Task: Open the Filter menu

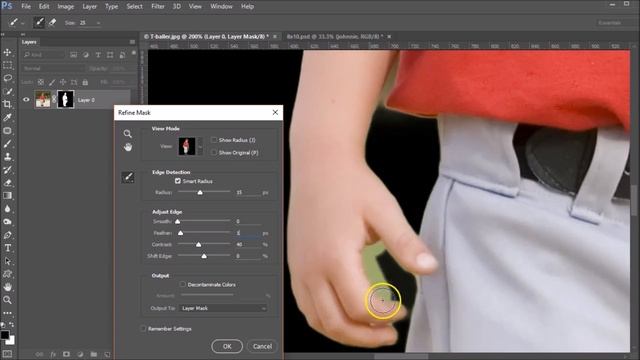Action: tap(158, 6)
